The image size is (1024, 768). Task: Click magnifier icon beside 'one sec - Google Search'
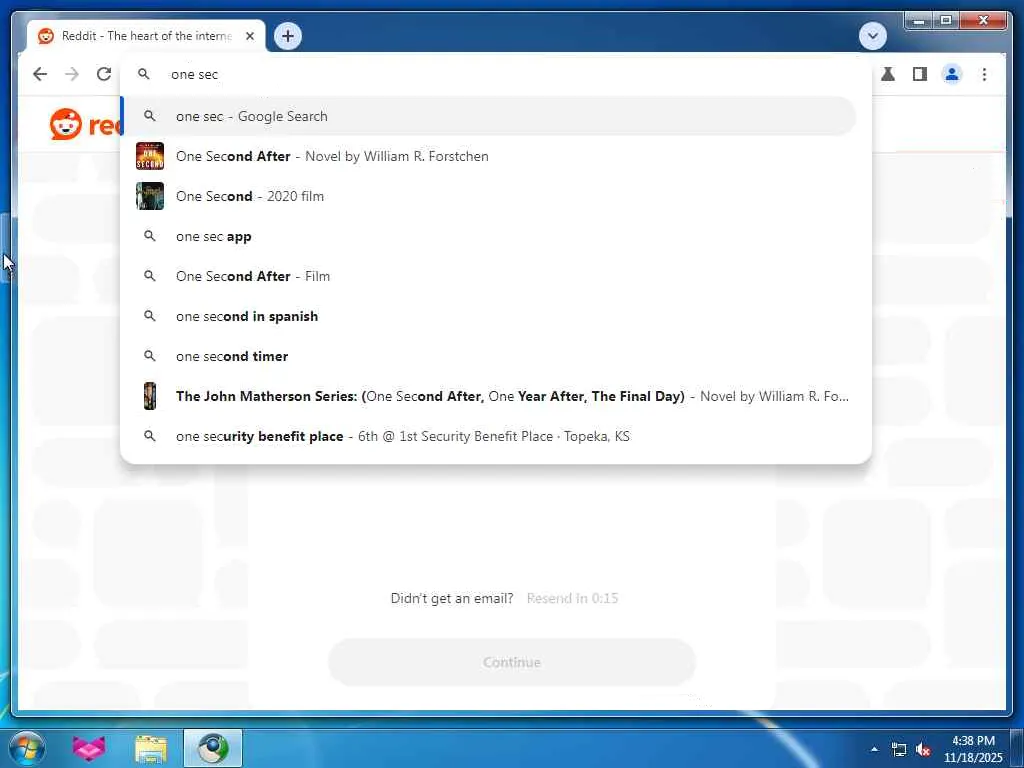click(150, 116)
